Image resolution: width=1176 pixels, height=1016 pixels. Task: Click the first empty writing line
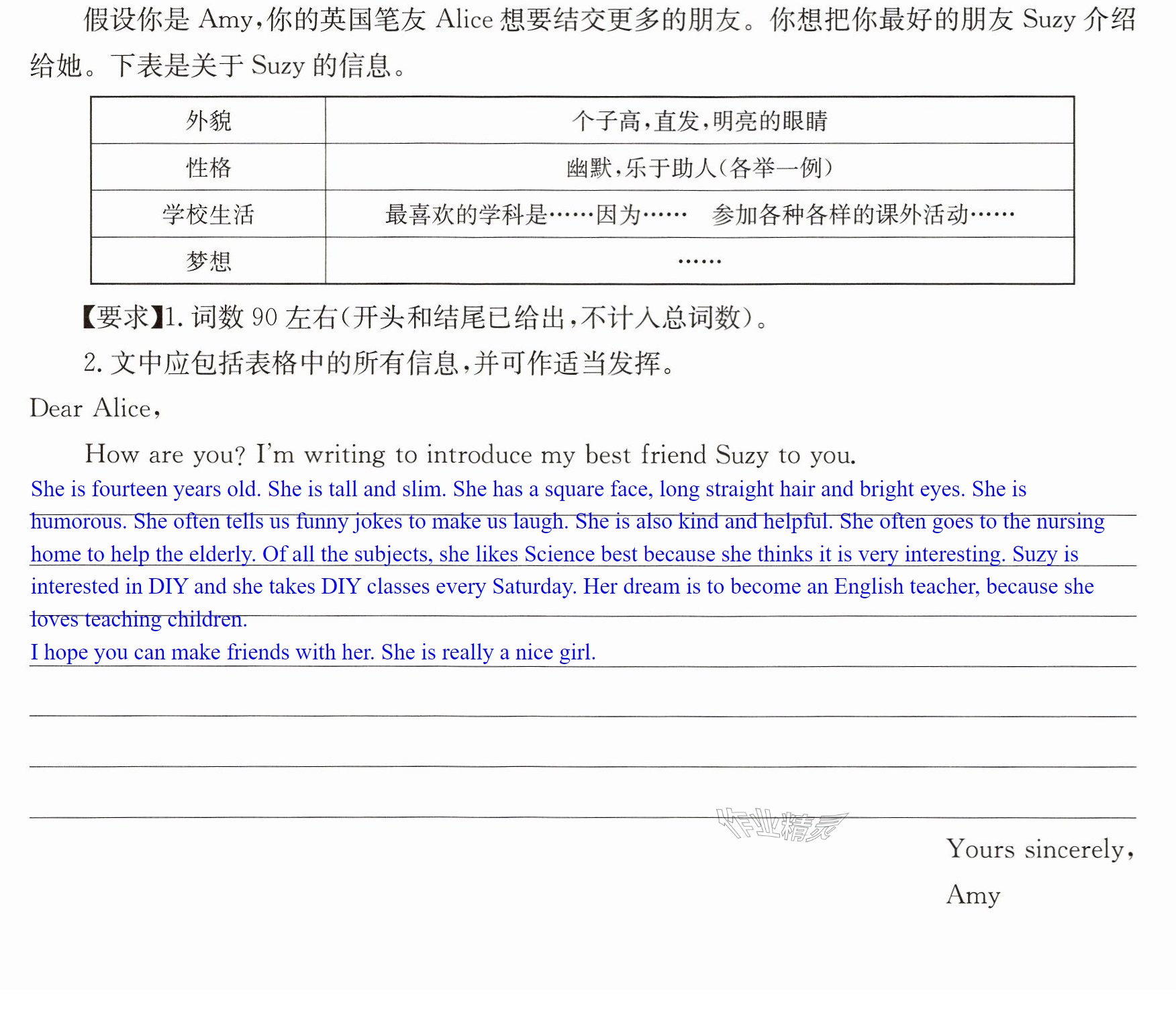click(x=583, y=698)
